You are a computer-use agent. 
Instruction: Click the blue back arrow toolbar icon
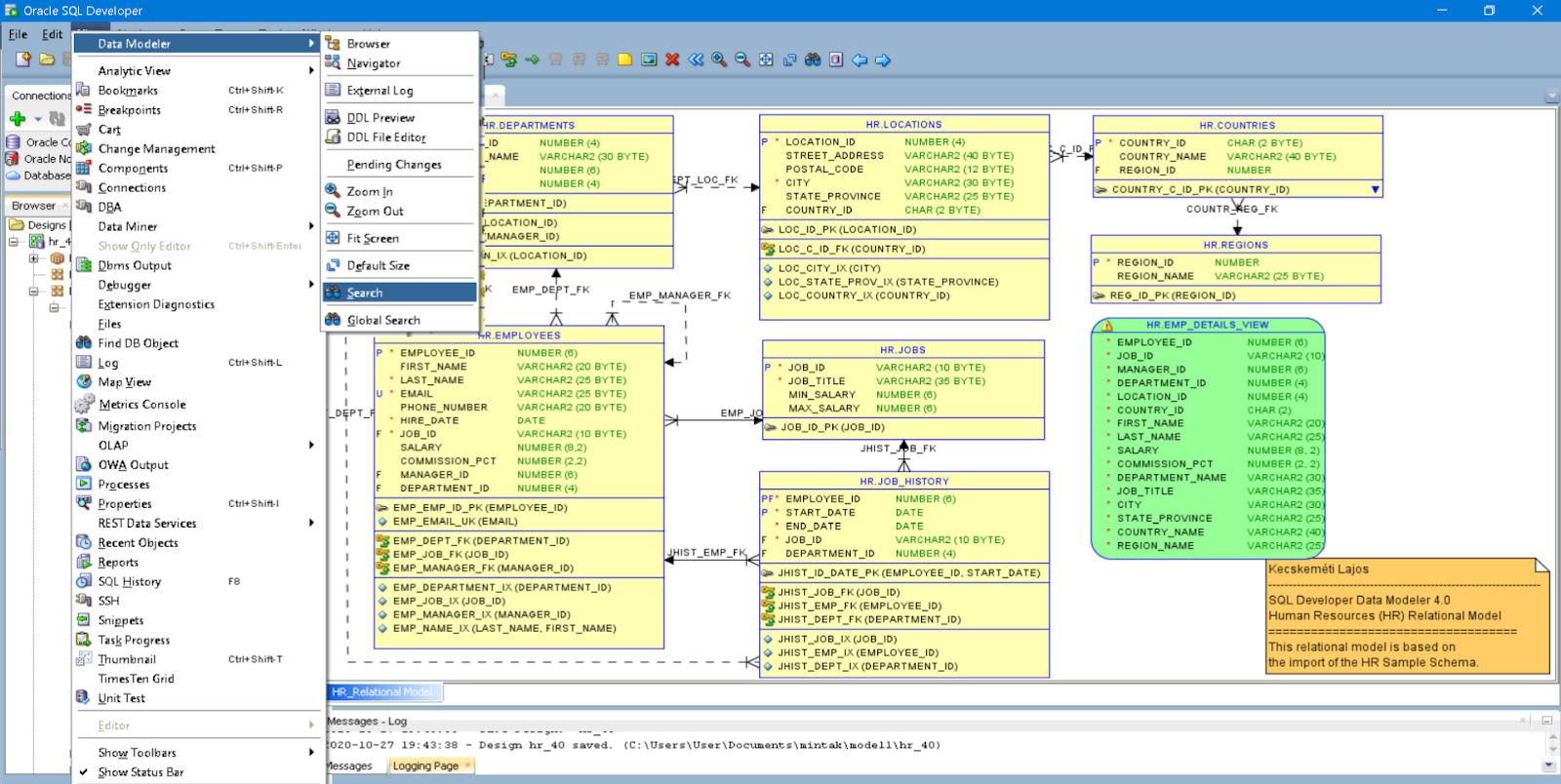pos(860,59)
